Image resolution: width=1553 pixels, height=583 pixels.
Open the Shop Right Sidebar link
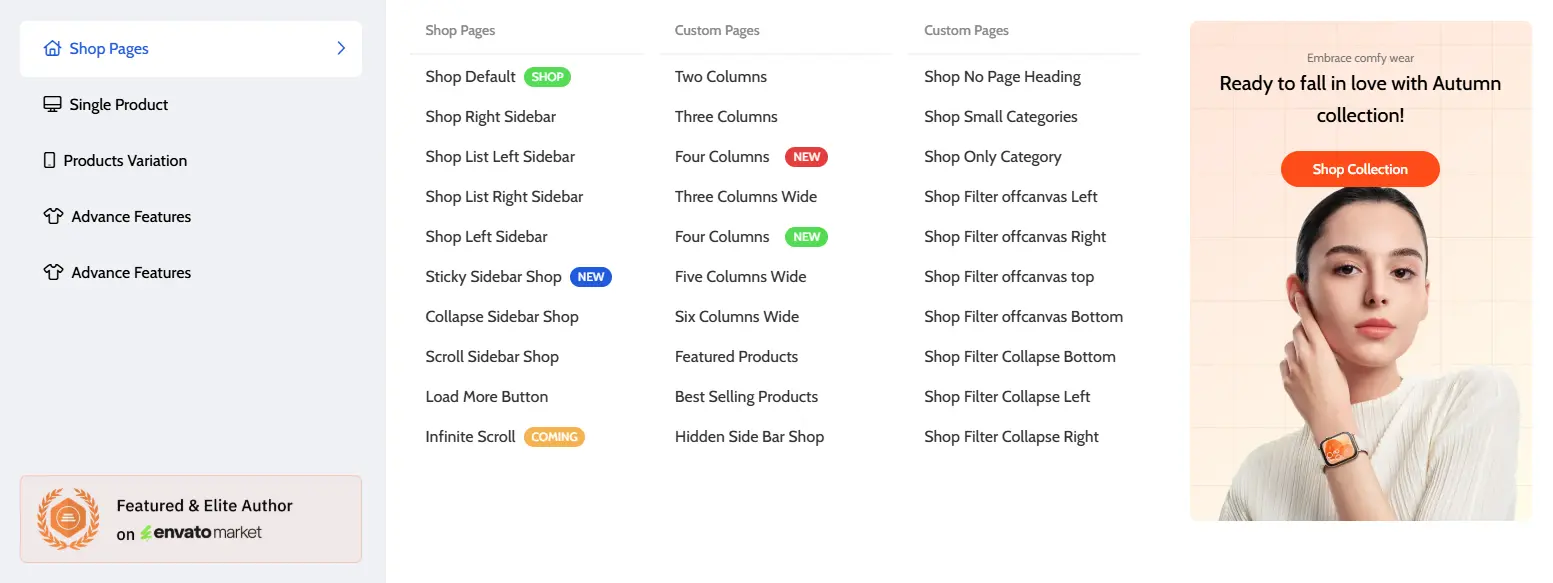tap(490, 117)
